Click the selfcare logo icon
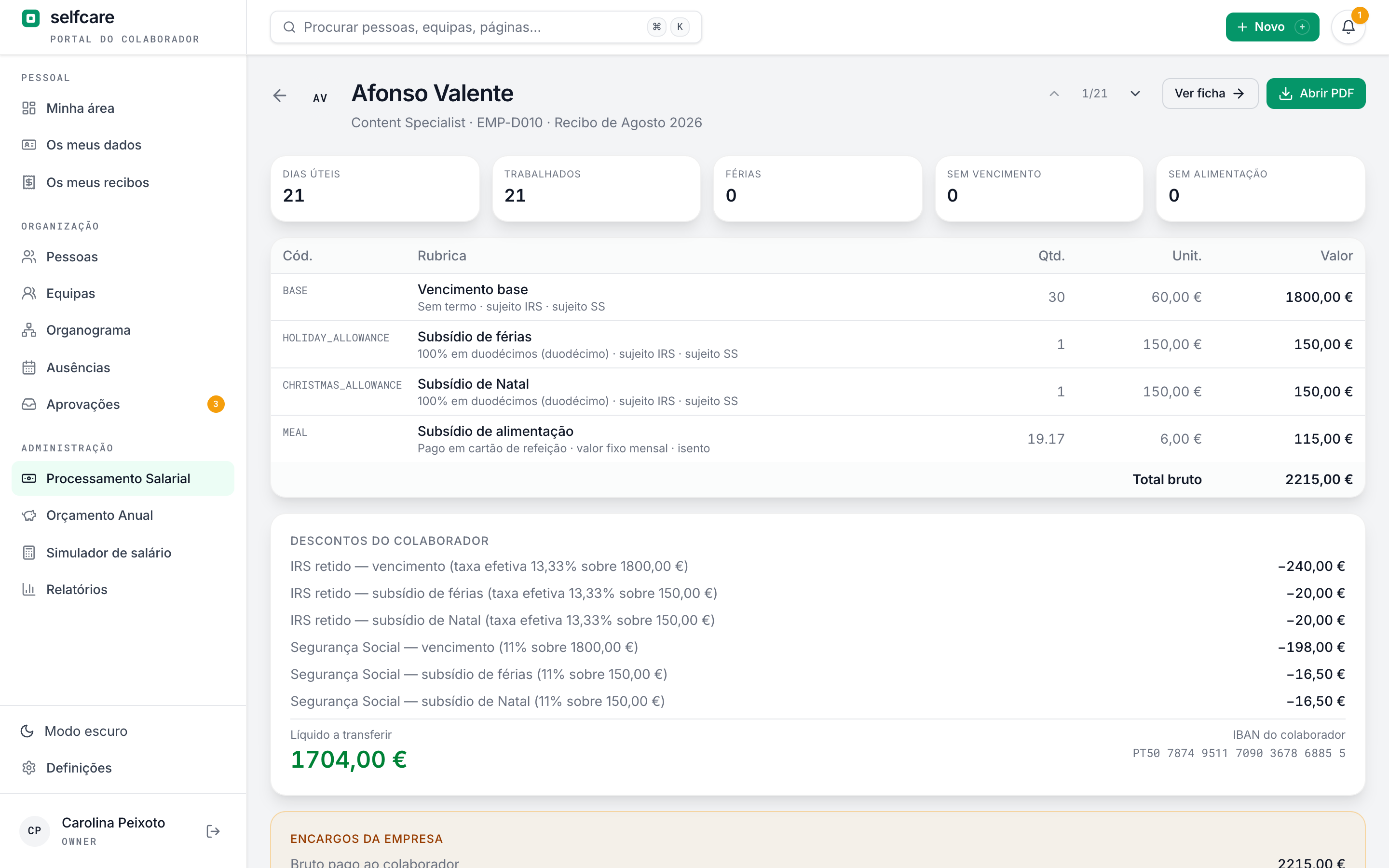This screenshot has width=1389, height=868. [30, 18]
